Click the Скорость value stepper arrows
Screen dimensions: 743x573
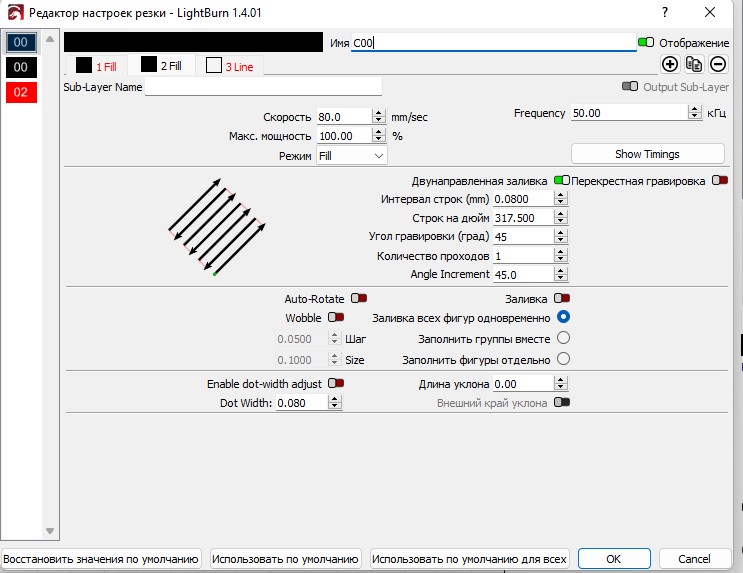click(x=378, y=116)
